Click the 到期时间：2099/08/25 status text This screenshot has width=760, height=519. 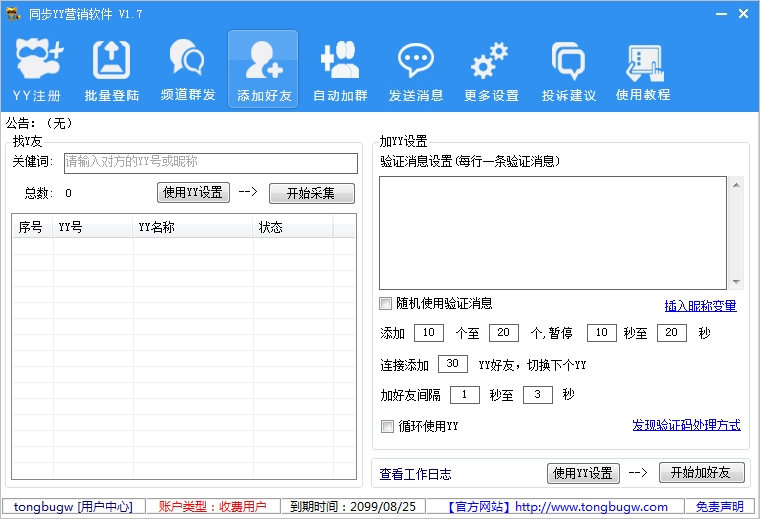(353, 507)
